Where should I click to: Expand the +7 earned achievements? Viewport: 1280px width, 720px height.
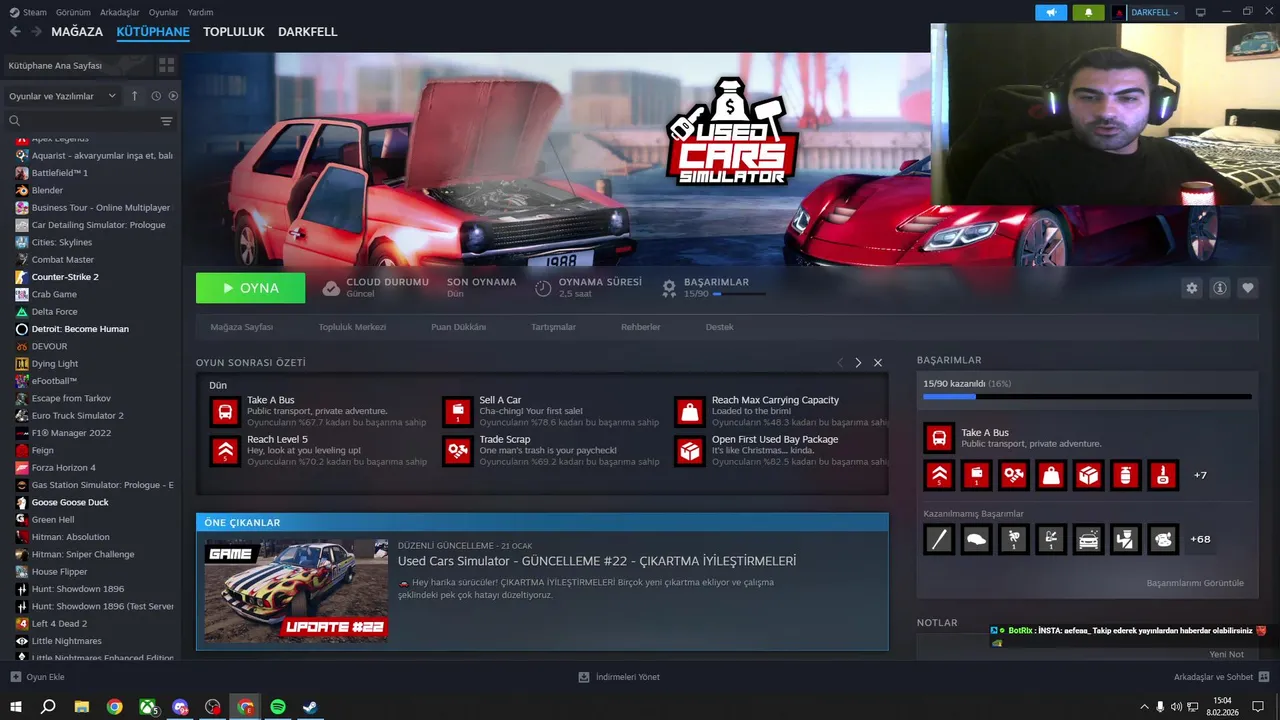(x=1200, y=475)
